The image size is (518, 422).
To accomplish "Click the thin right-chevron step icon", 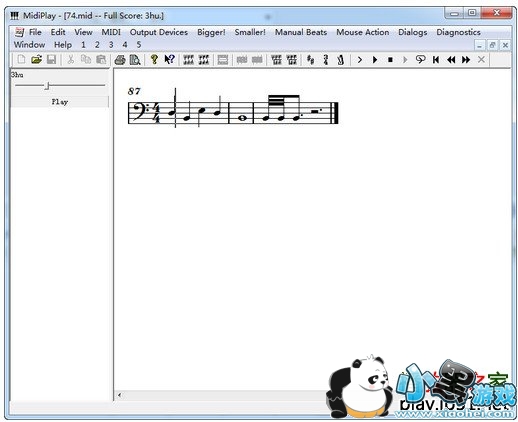I will click(360, 60).
